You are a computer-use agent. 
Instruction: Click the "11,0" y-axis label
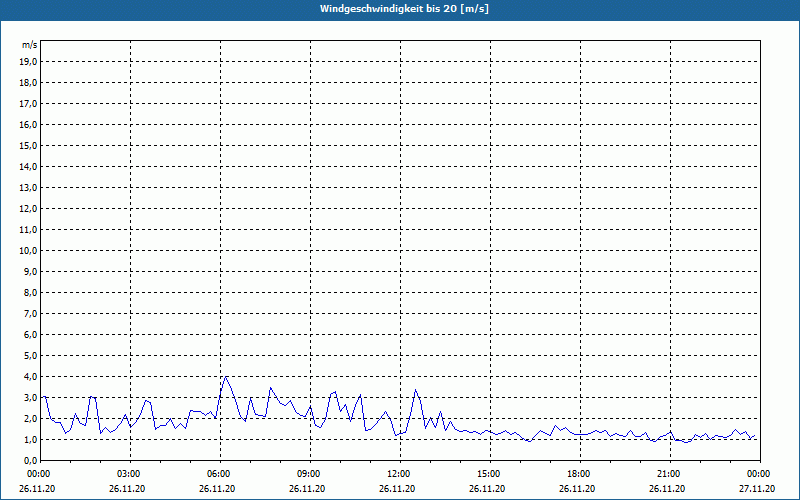tap(28, 230)
